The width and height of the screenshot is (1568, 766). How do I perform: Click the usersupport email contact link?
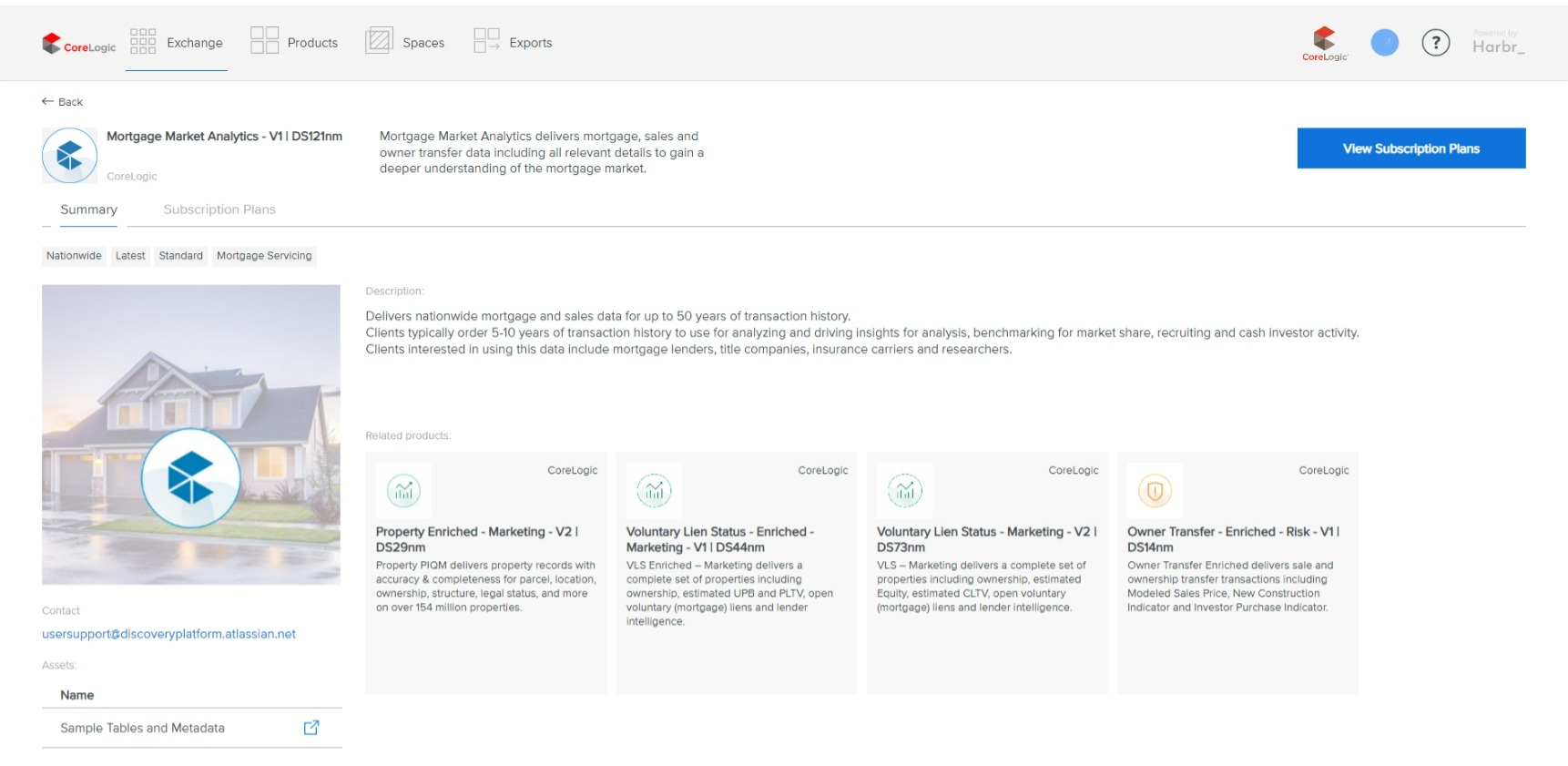(168, 634)
